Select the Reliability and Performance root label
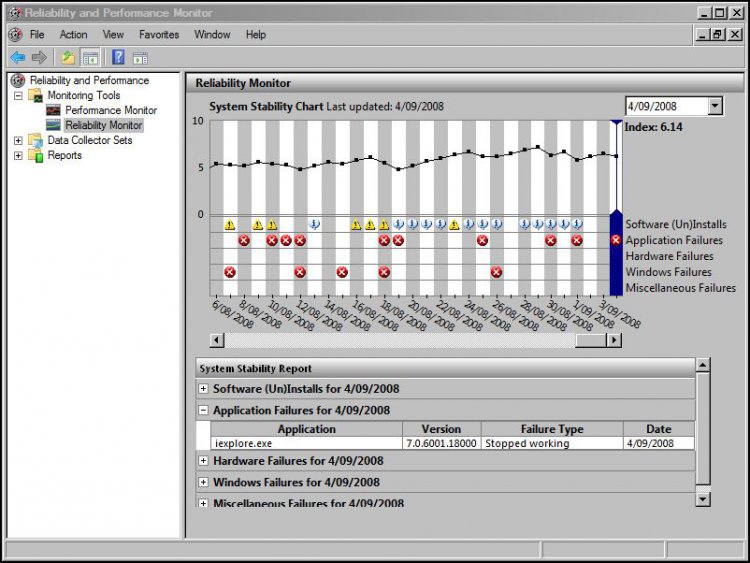 [x=89, y=80]
